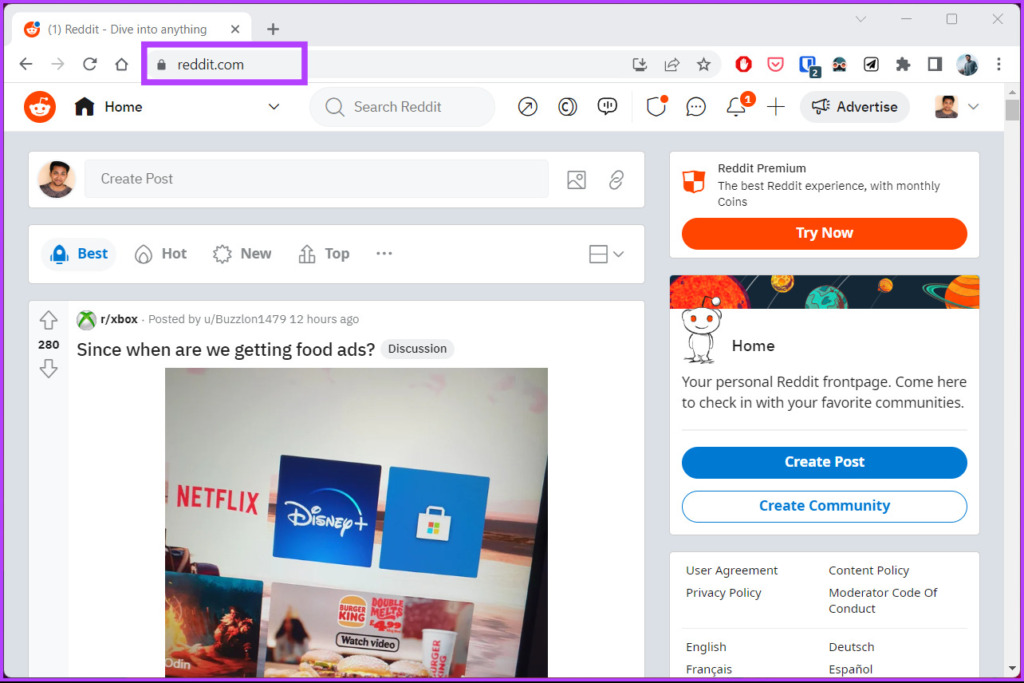Click the Try Now premium button

pyautogui.click(x=824, y=233)
